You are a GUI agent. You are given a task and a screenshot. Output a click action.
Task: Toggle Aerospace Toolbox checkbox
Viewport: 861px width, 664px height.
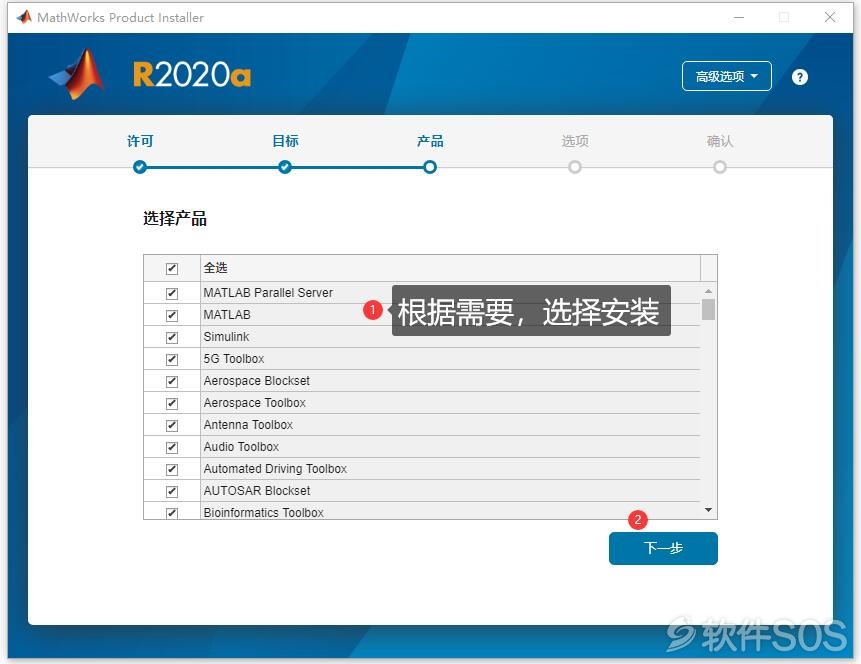pos(172,403)
